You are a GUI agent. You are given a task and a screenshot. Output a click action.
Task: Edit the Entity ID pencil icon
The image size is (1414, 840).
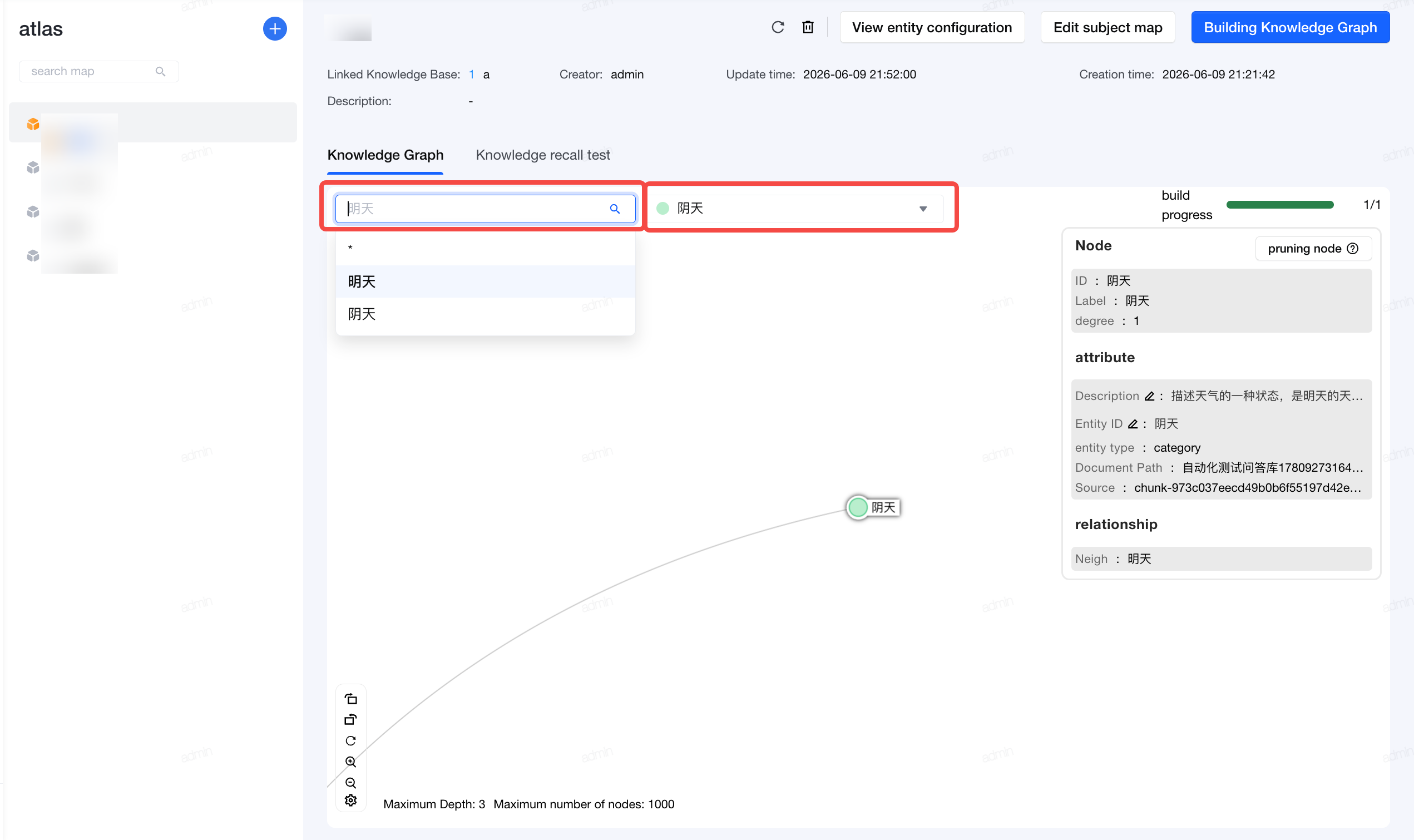click(1132, 424)
